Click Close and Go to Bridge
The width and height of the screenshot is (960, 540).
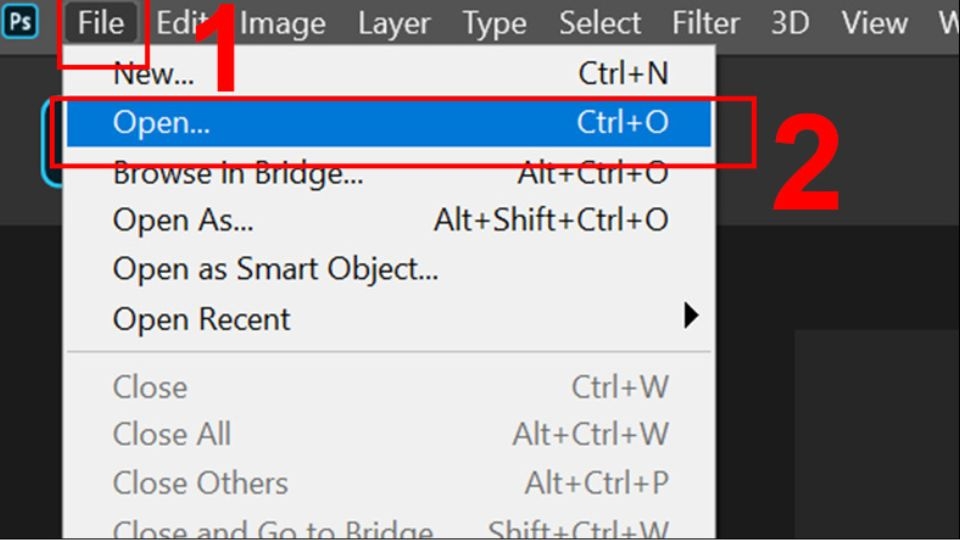[x=273, y=530]
